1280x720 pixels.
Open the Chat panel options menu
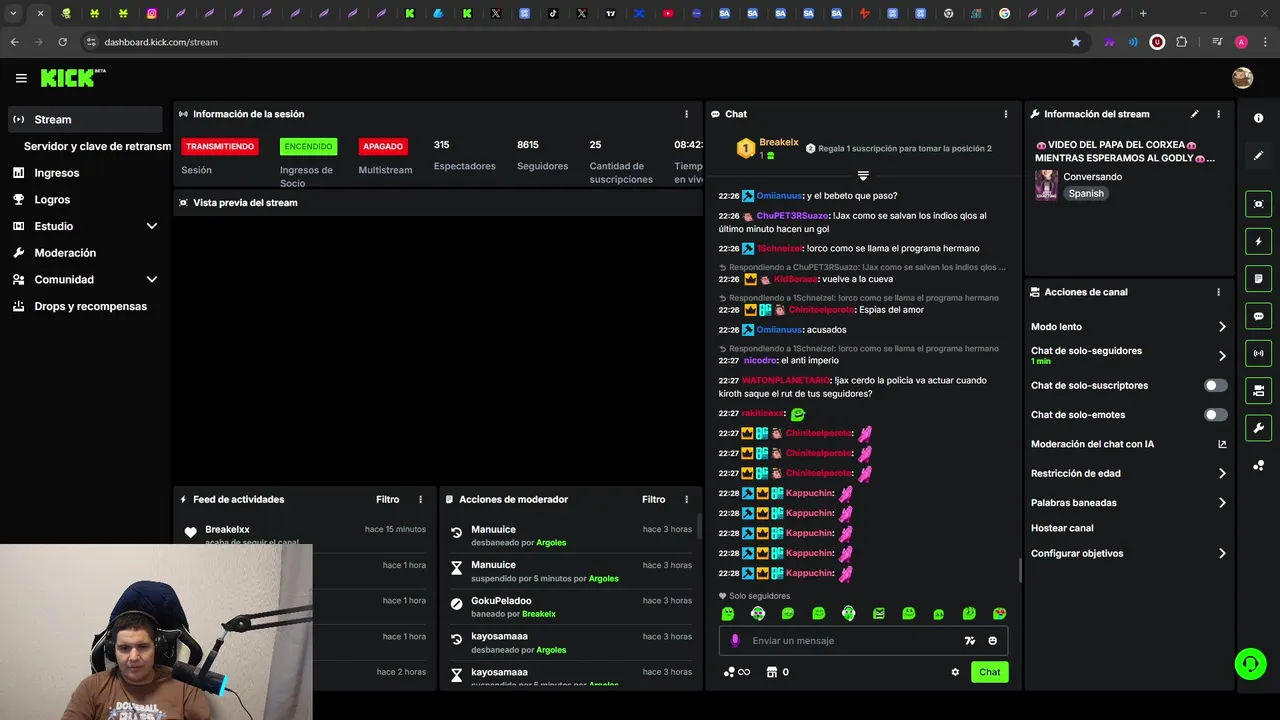click(1005, 114)
